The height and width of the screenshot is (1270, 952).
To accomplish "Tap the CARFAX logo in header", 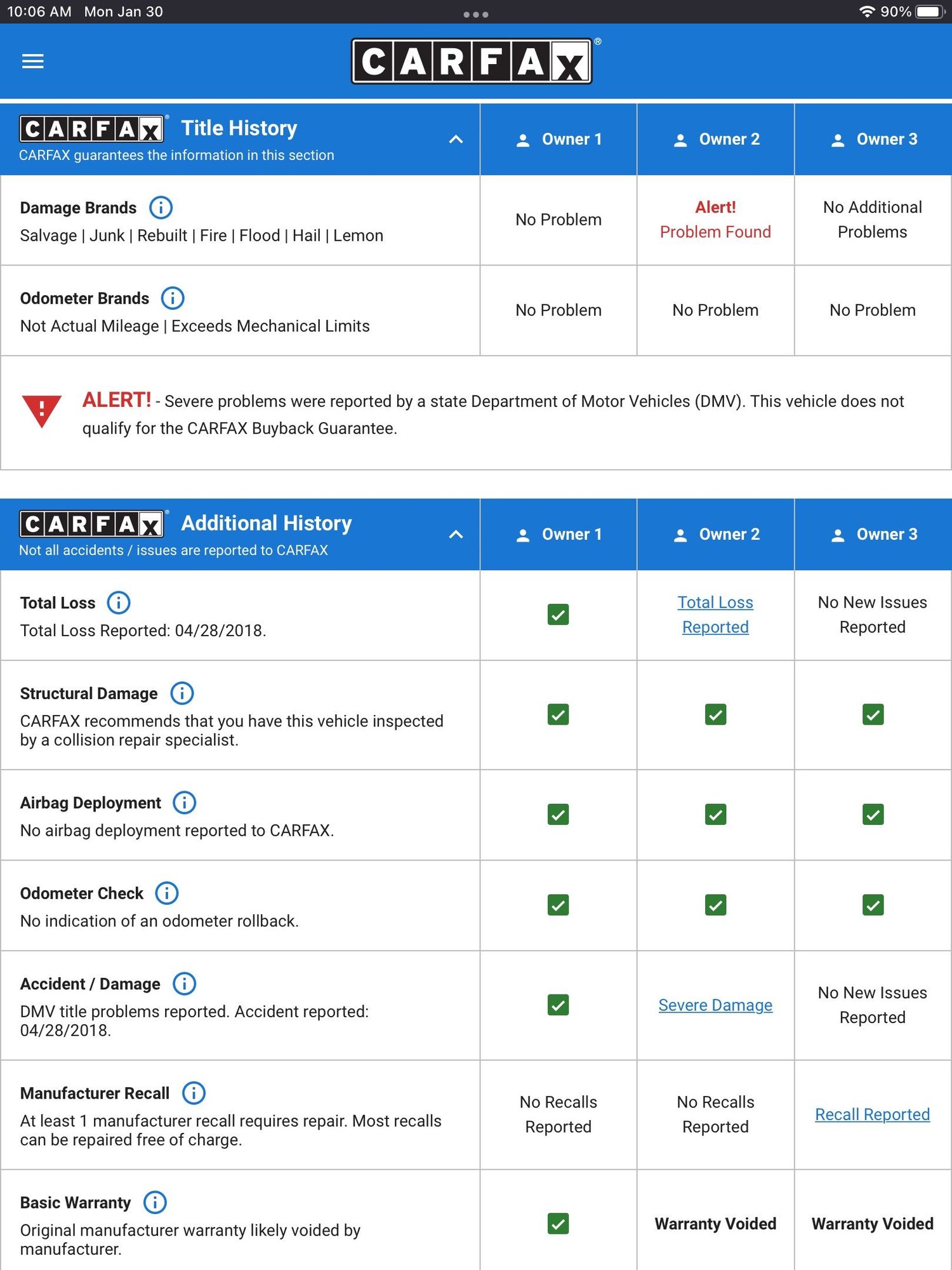I will (x=472, y=61).
